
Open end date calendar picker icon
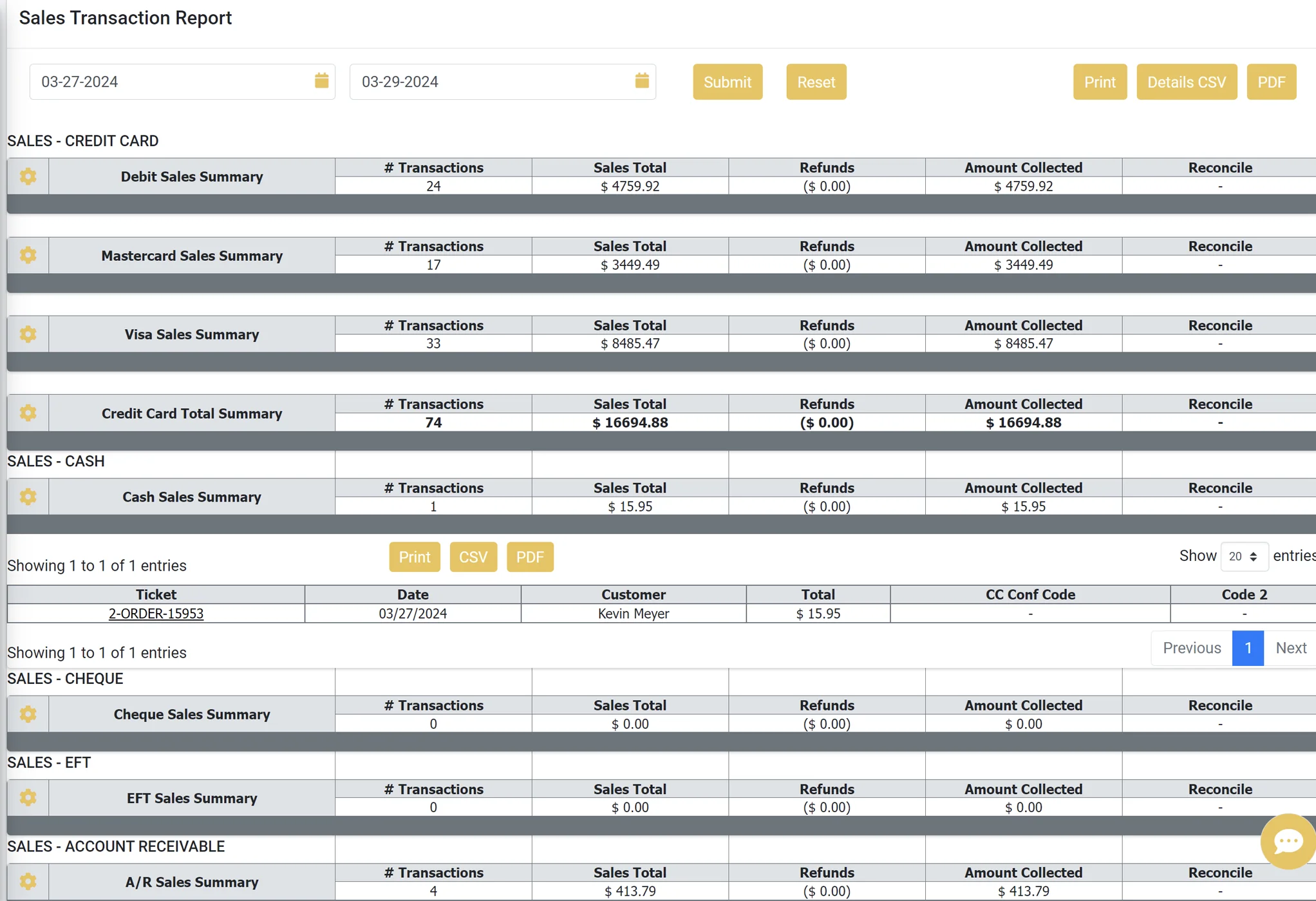pos(641,81)
